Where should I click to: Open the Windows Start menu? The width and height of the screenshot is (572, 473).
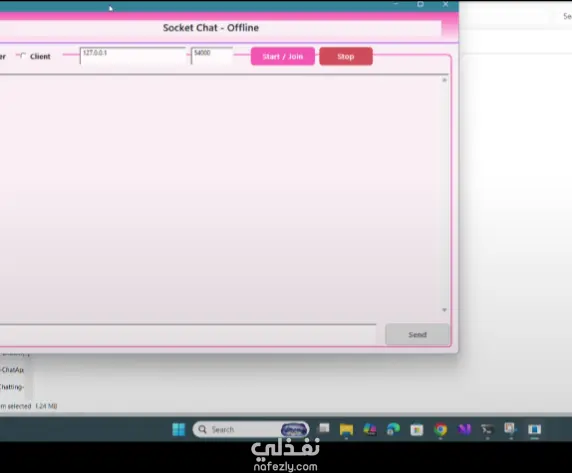tap(179, 429)
